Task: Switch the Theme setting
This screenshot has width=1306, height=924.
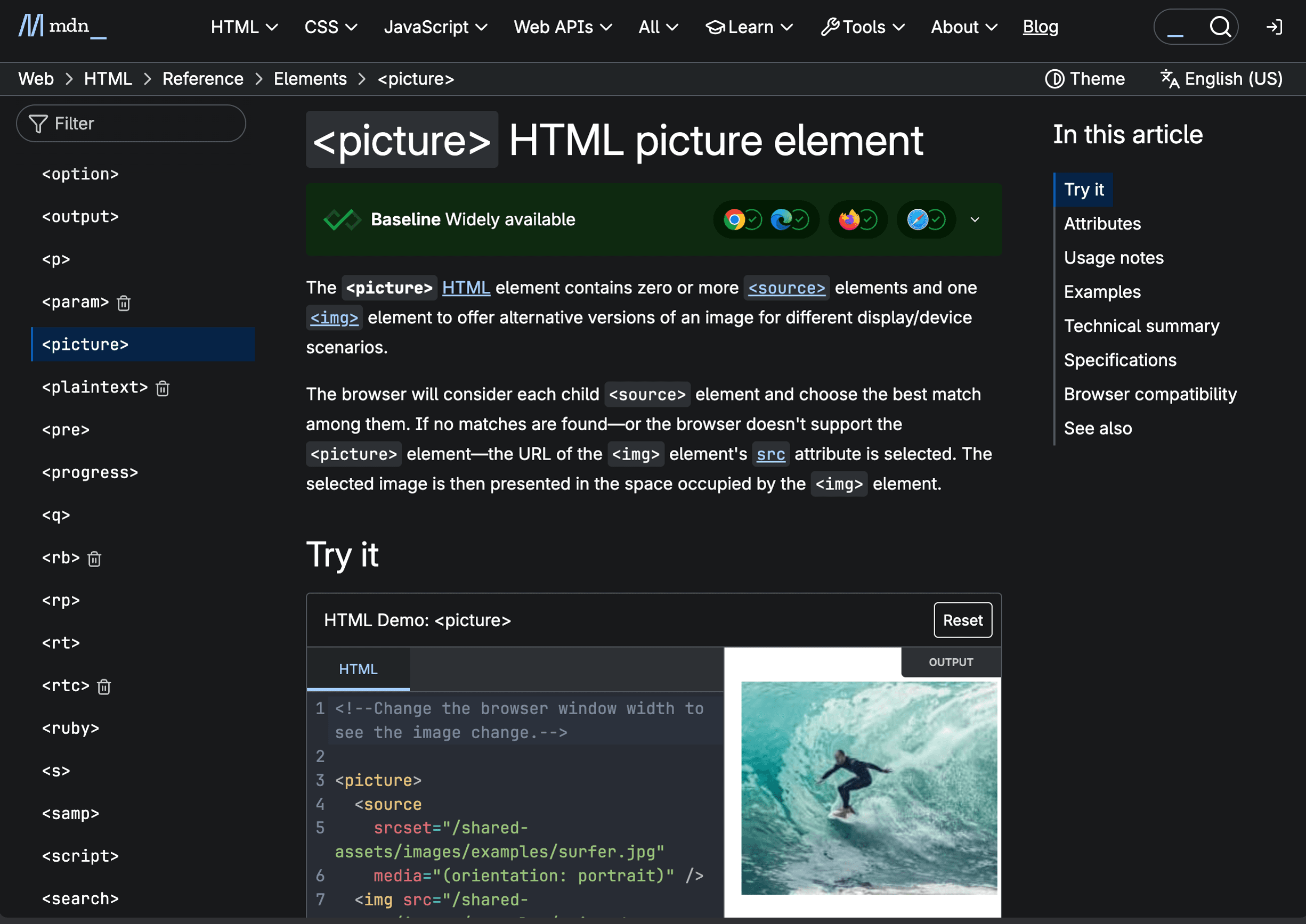Action: [1085, 78]
